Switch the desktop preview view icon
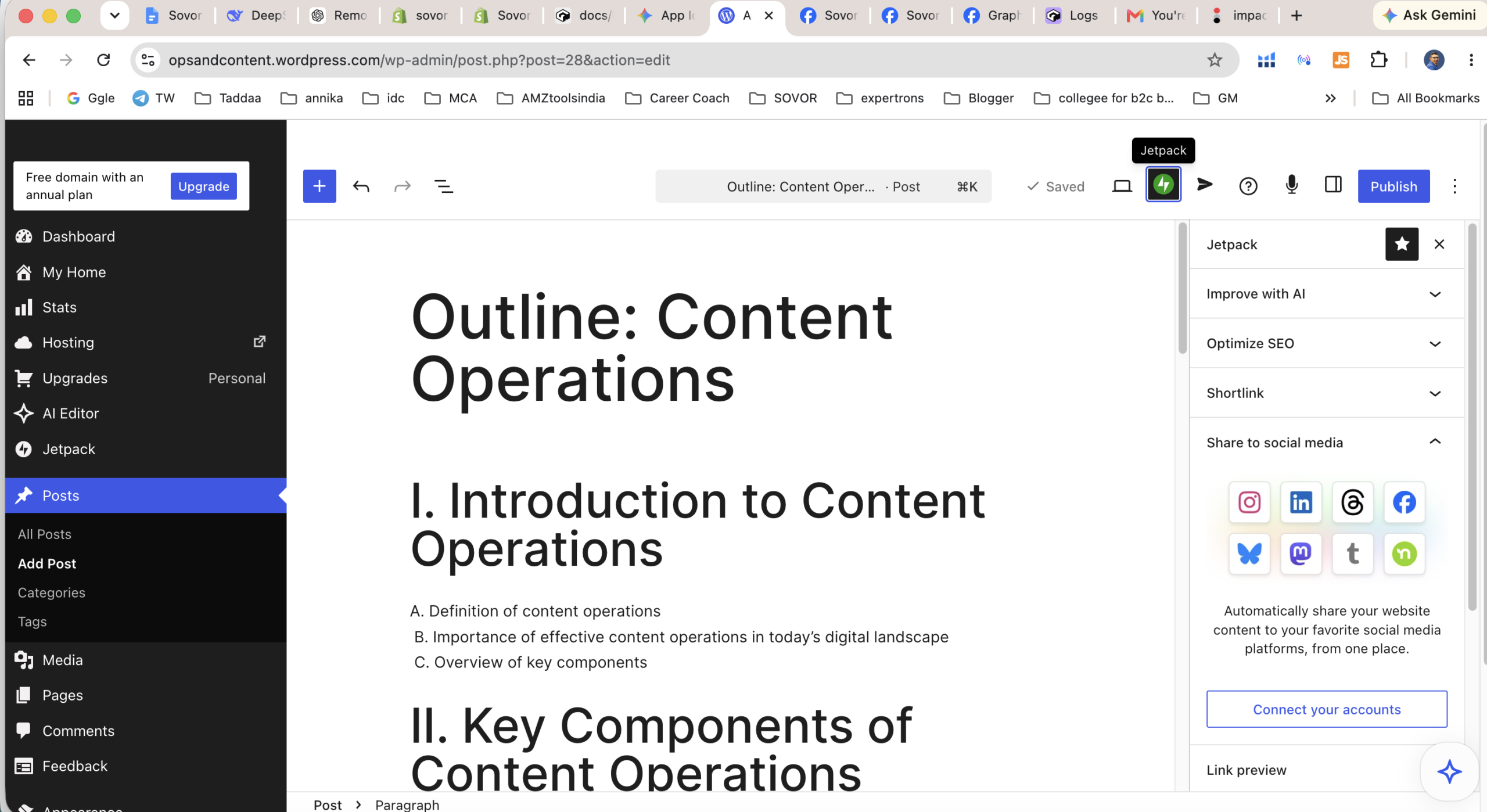This screenshot has width=1487, height=812. pos(1122,186)
